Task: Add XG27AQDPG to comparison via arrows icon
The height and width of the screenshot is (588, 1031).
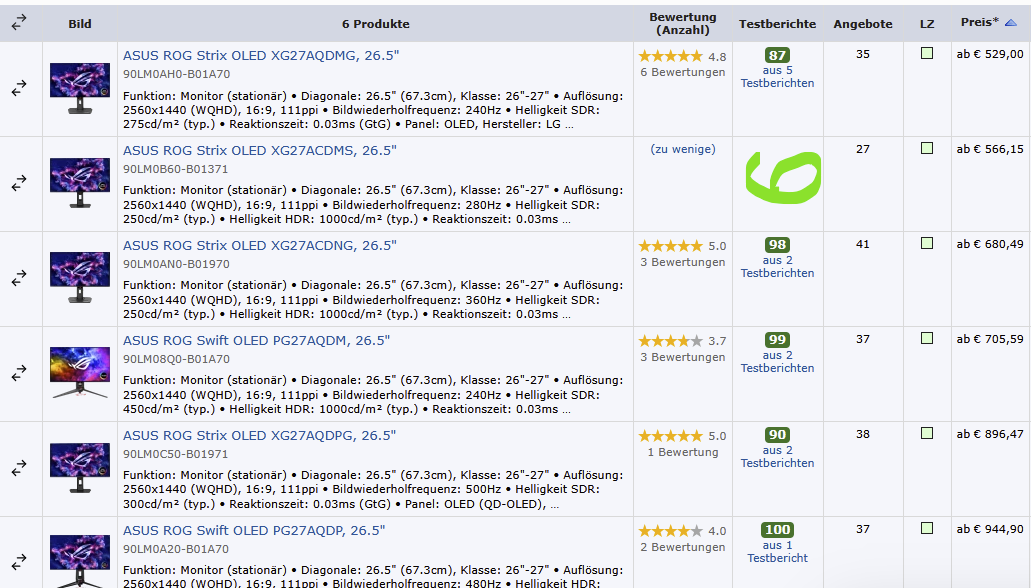Action: 19,468
